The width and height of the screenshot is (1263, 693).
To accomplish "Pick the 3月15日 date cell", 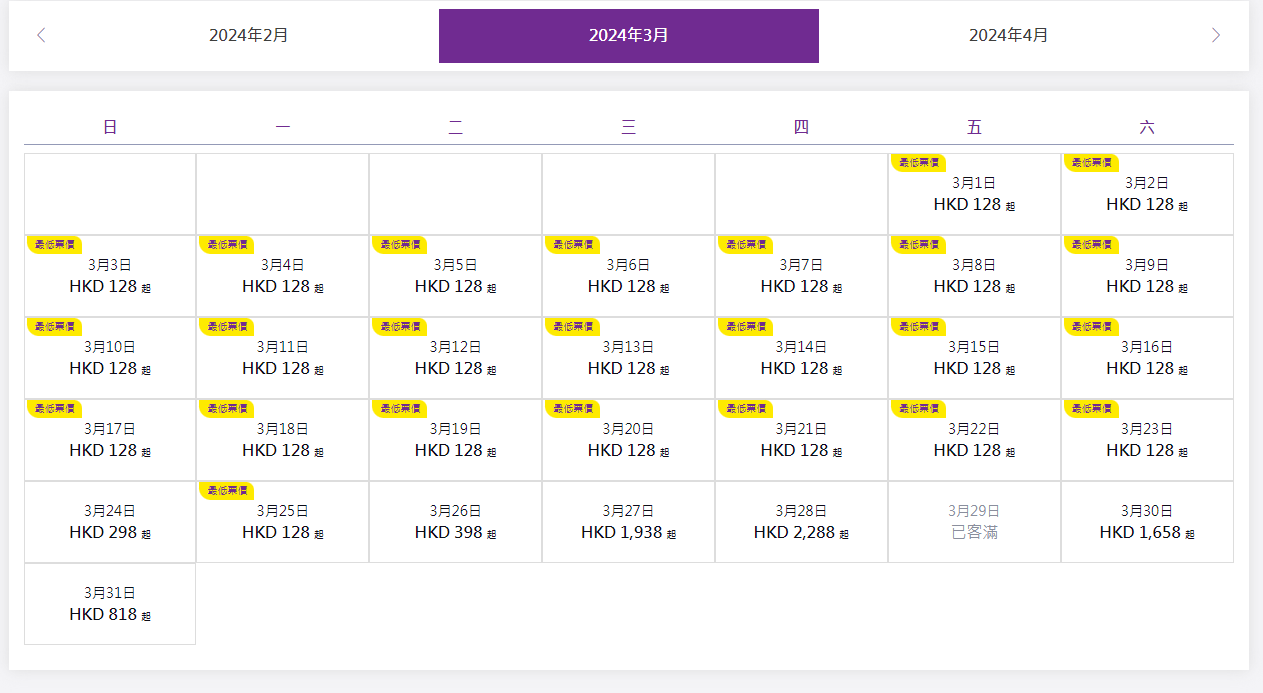I will tap(974, 358).
